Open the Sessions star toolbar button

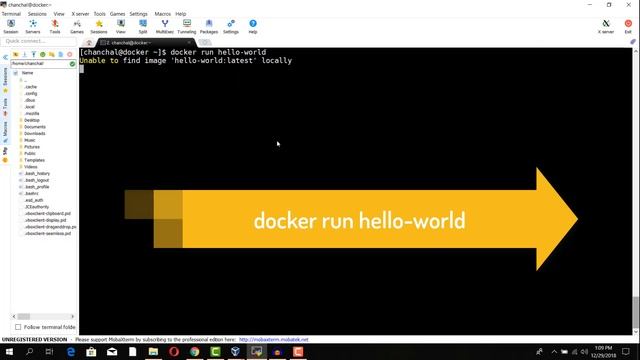click(x=99, y=27)
